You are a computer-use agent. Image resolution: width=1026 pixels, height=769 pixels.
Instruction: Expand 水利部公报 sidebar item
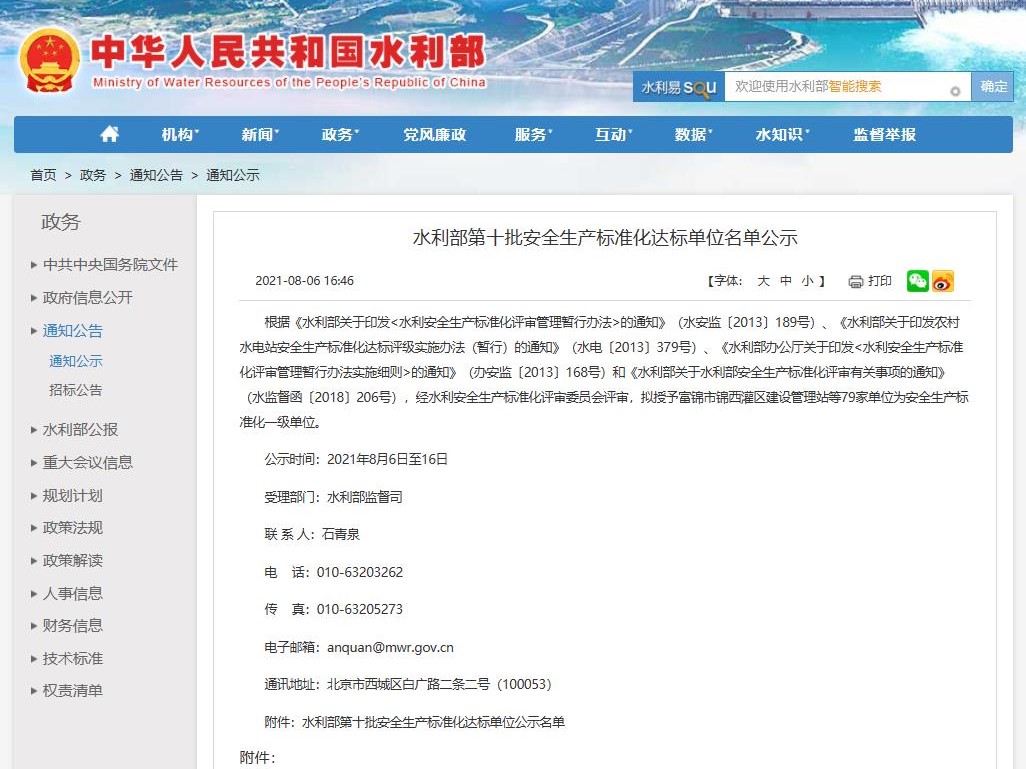click(80, 429)
